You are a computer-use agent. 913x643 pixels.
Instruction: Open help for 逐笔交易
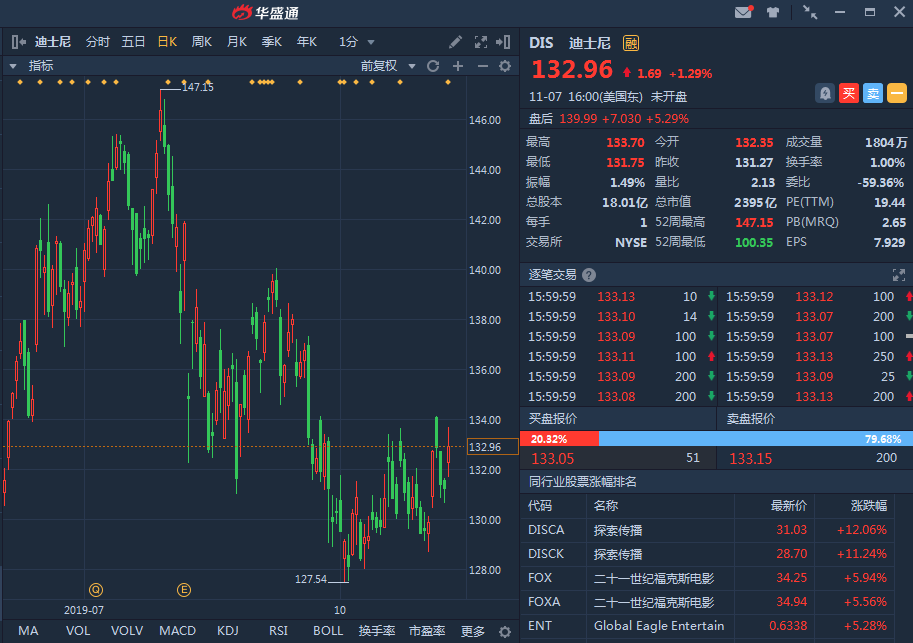coord(589,275)
